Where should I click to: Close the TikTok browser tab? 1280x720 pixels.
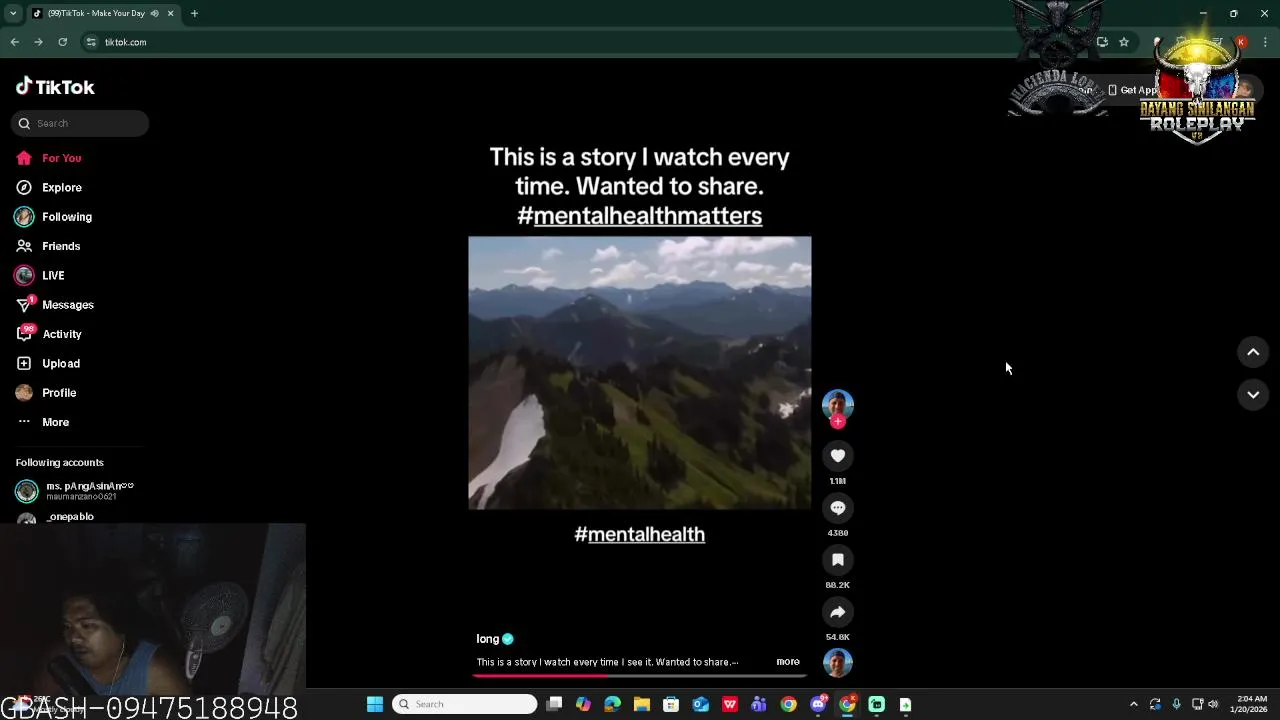[x=170, y=13]
